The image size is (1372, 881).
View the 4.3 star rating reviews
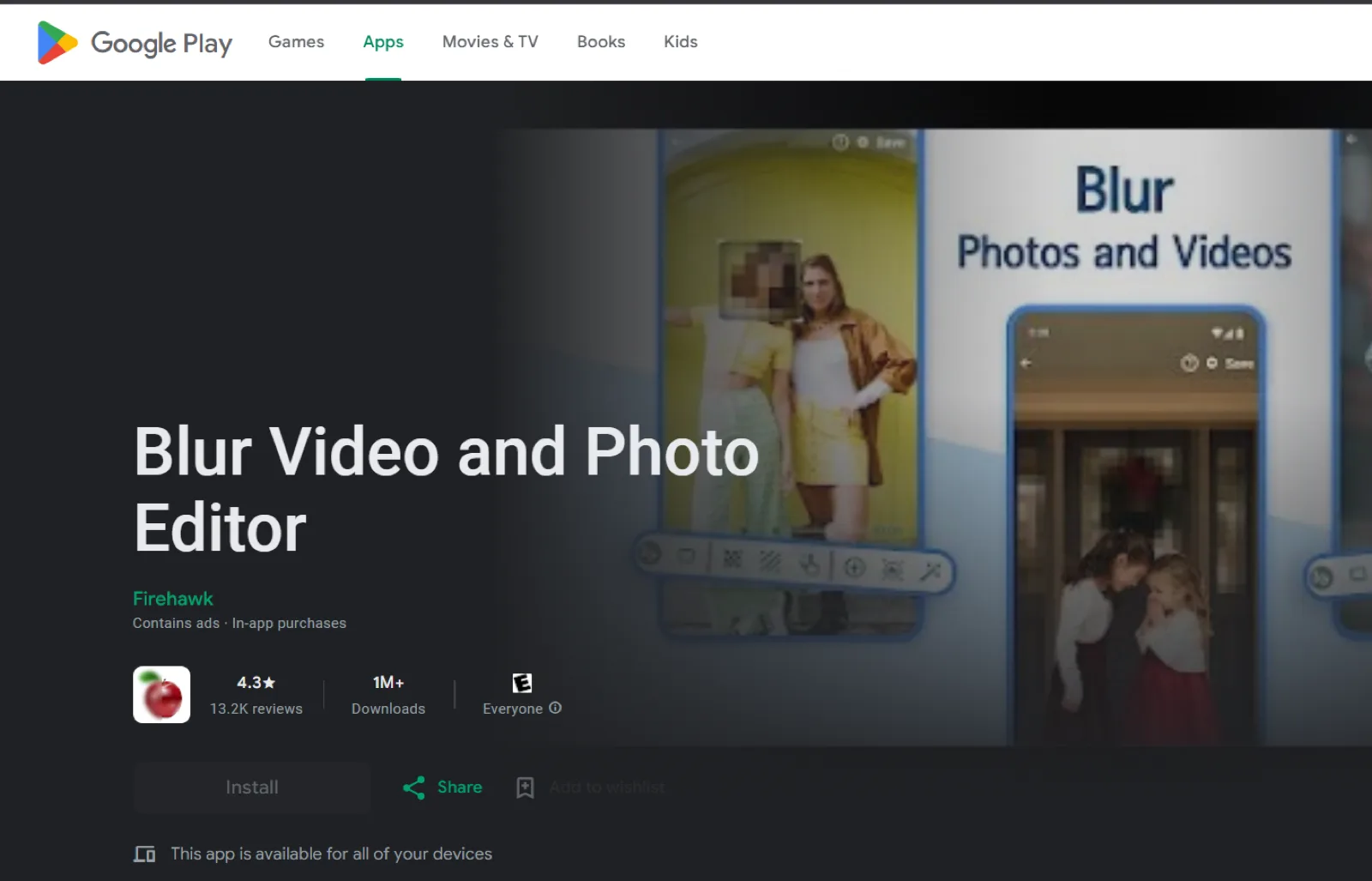click(256, 695)
